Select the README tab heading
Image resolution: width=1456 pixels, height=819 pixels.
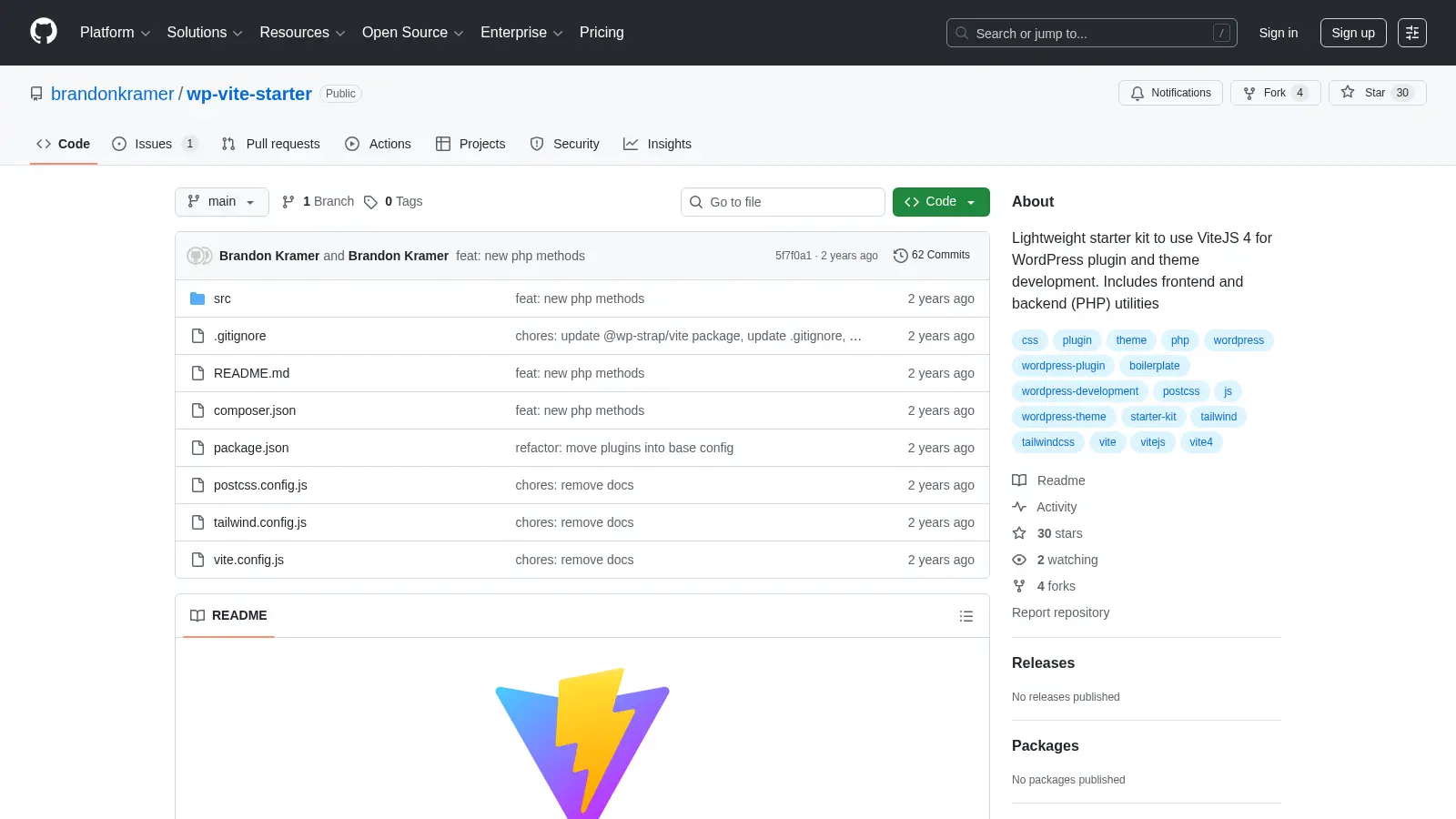pyautogui.click(x=228, y=616)
